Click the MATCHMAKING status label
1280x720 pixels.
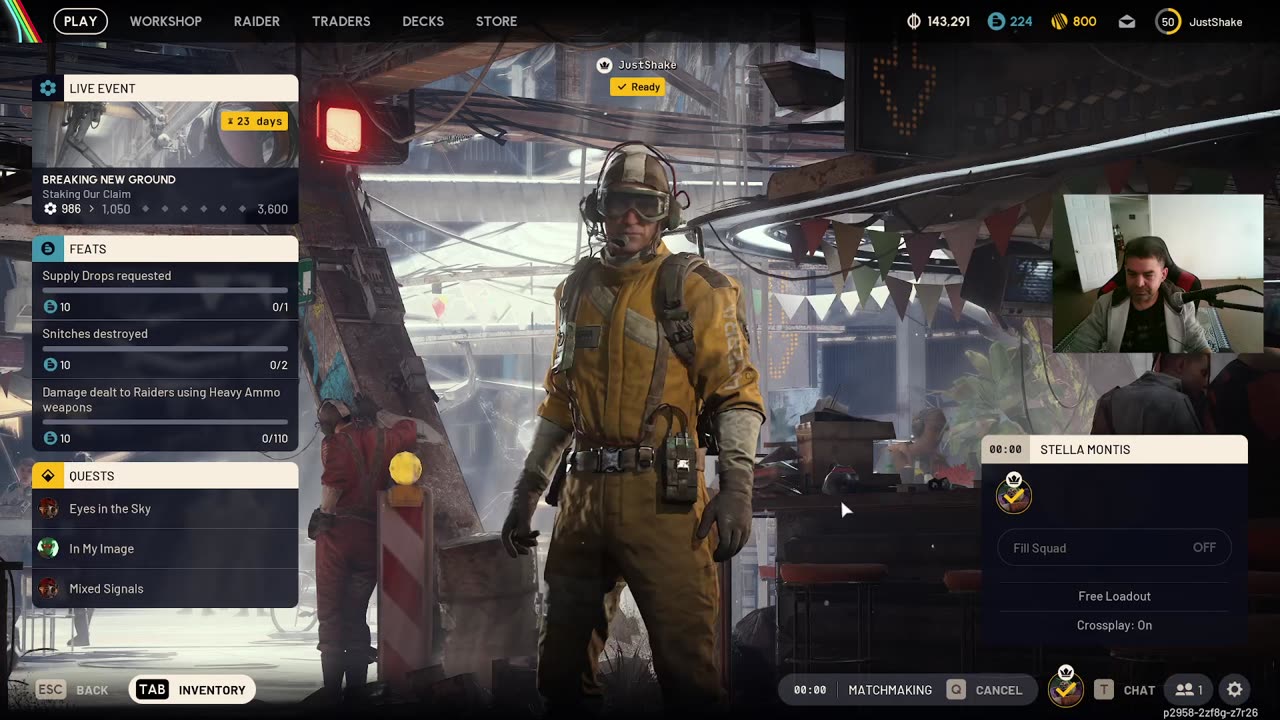point(890,690)
